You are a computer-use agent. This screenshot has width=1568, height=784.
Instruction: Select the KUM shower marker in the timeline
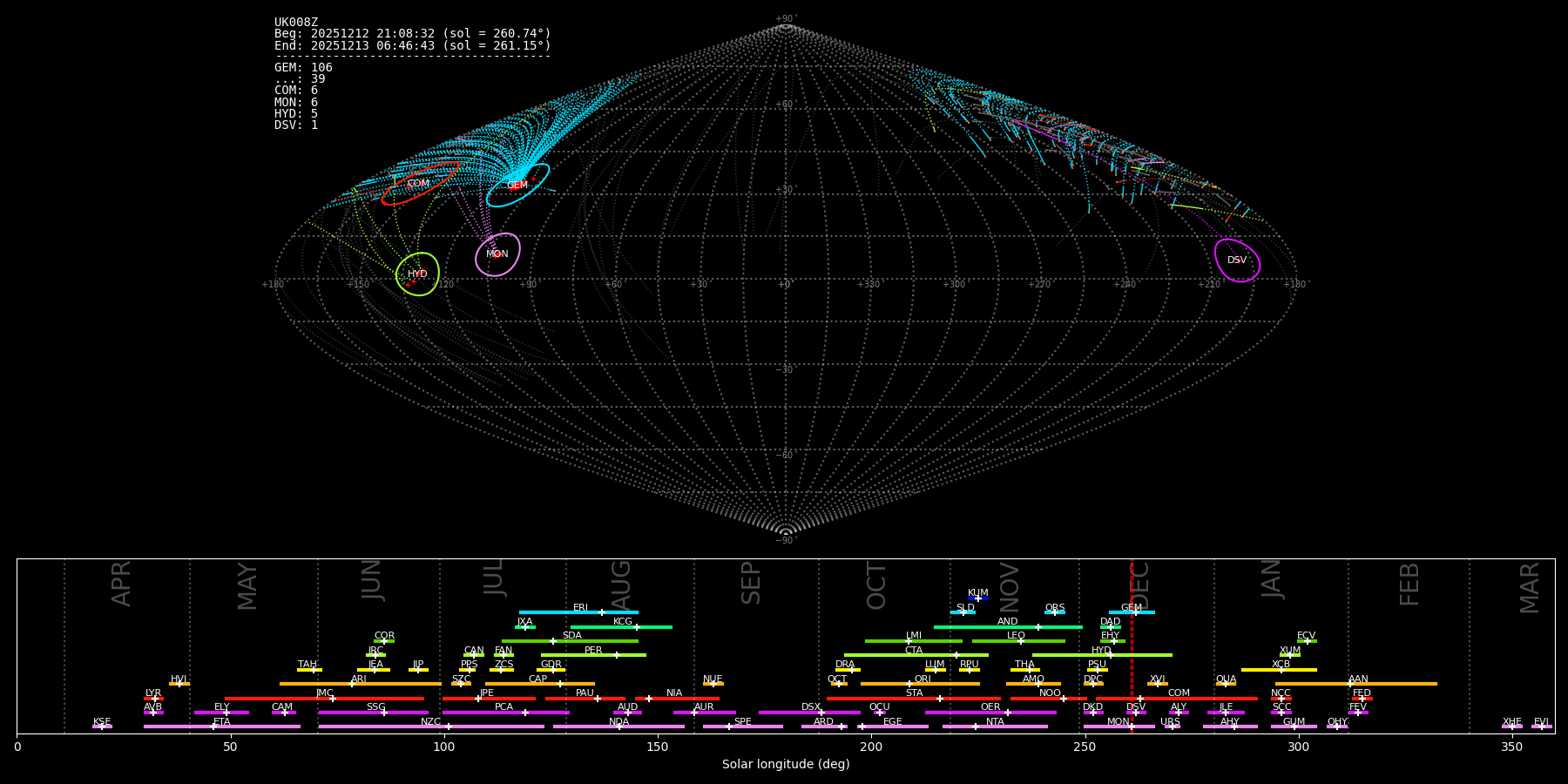pyautogui.click(x=977, y=598)
